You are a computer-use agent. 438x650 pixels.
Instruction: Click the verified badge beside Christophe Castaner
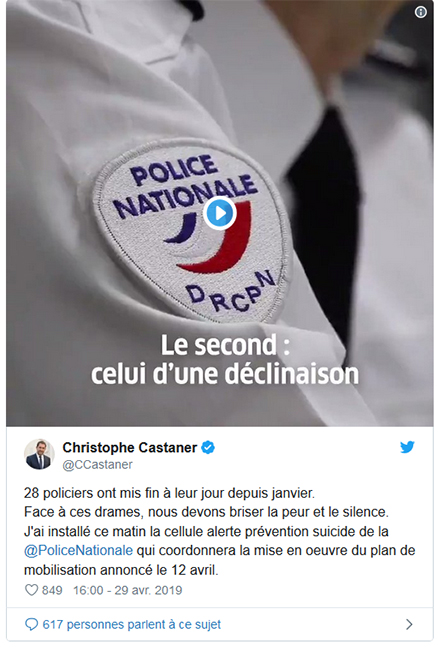pos(208,448)
